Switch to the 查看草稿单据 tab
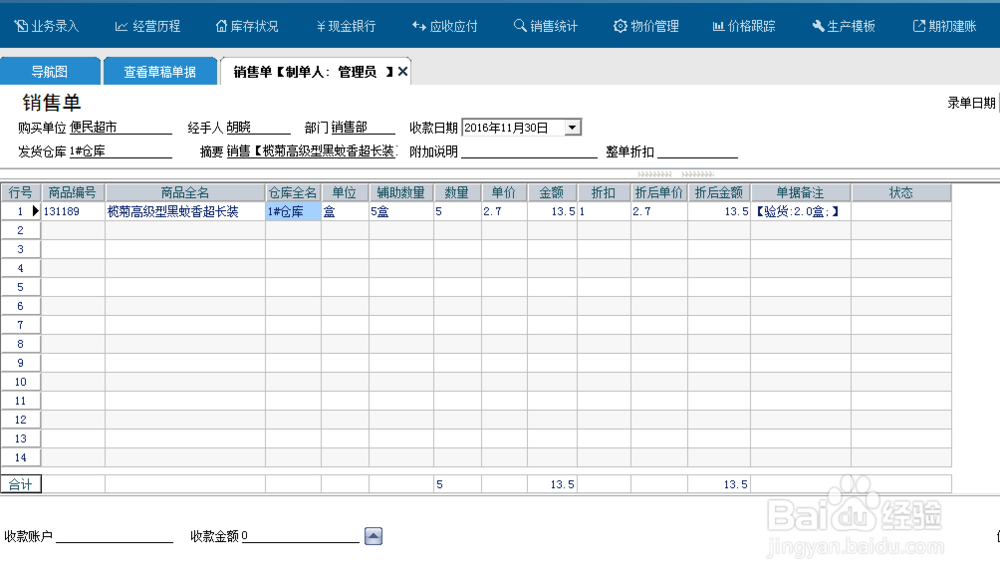Viewport: 1000px width, 581px height. pos(158,71)
